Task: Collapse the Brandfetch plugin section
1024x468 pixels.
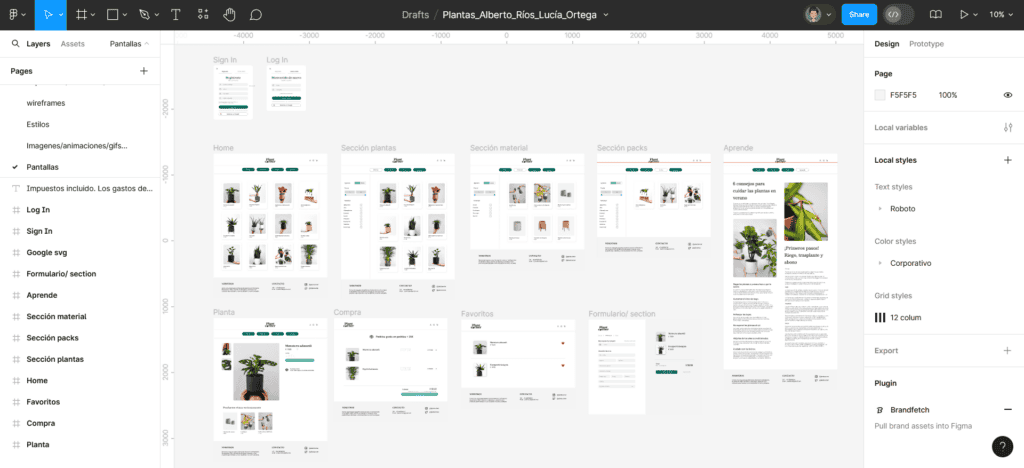Action: coord(1008,409)
